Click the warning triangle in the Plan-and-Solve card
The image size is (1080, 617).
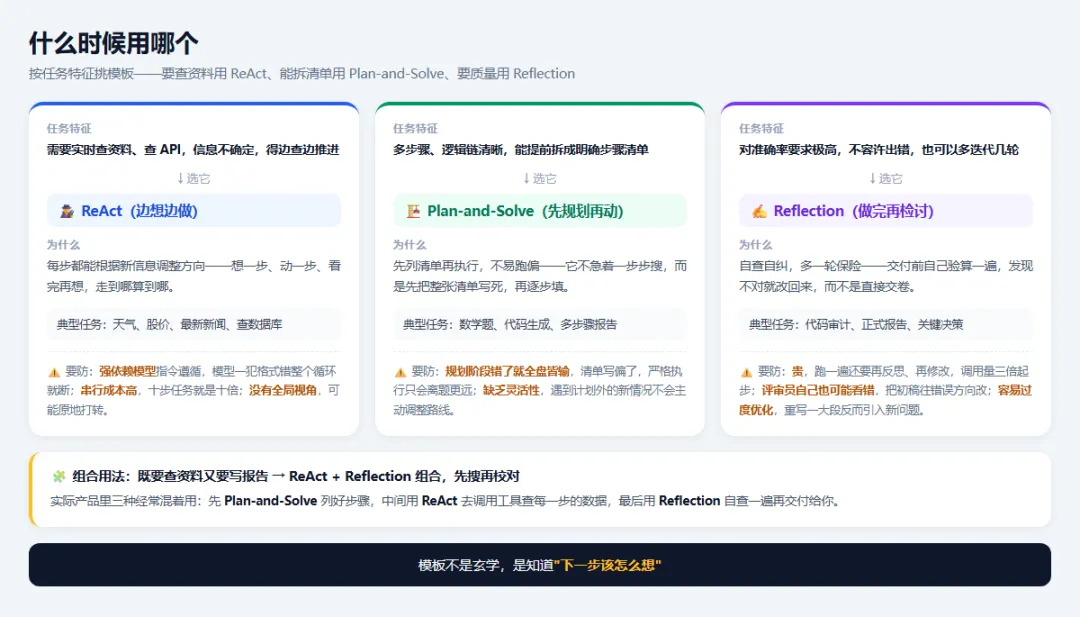(x=400, y=372)
